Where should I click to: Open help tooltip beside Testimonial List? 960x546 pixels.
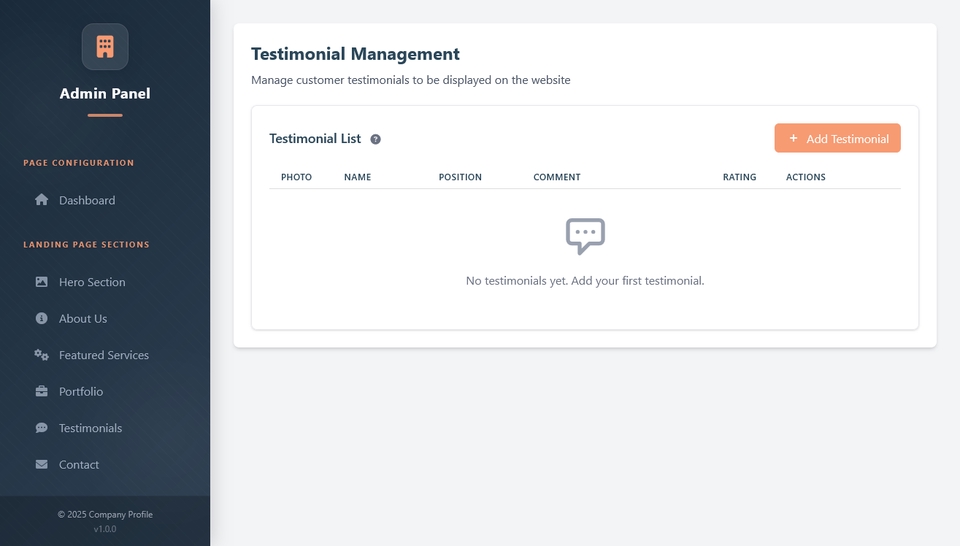click(x=376, y=140)
